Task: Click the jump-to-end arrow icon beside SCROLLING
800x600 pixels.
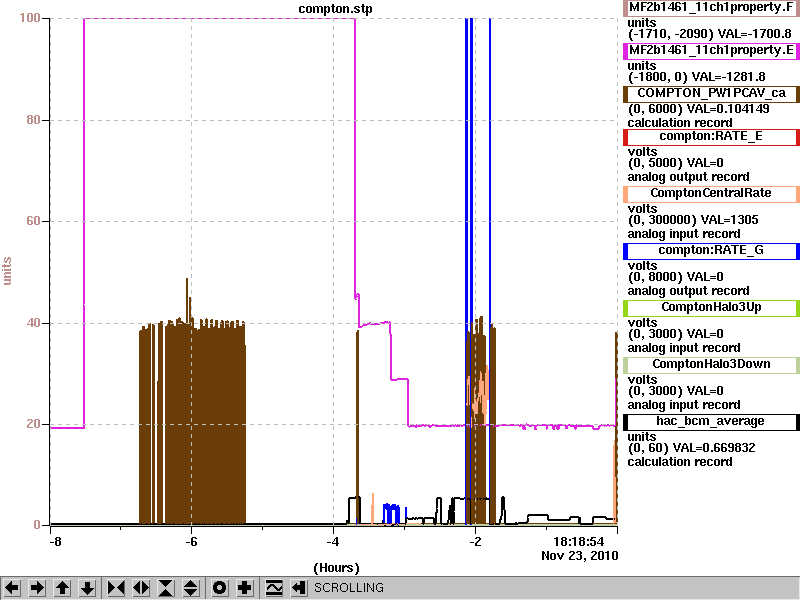Action: [x=298, y=588]
